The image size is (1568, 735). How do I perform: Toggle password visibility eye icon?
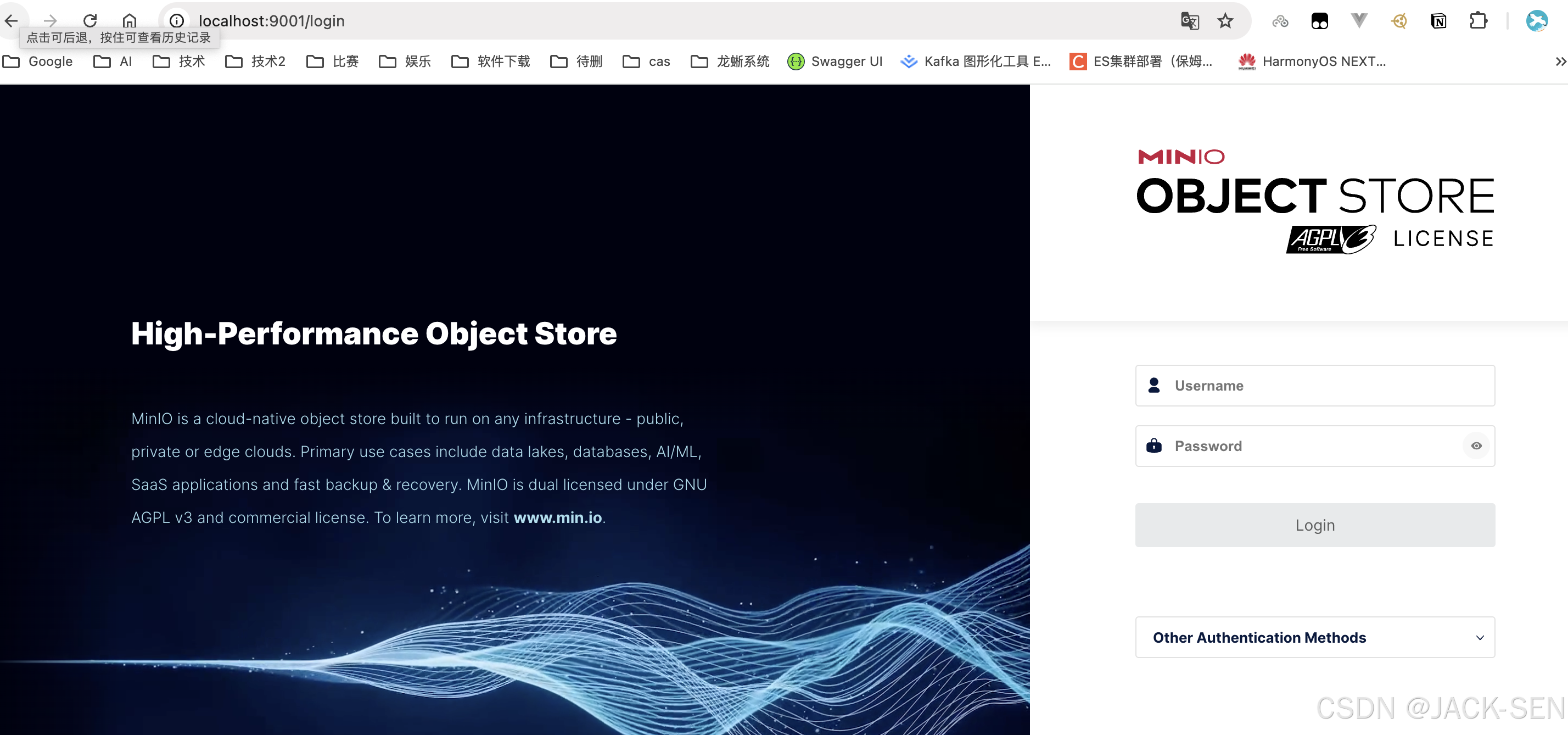(x=1476, y=446)
